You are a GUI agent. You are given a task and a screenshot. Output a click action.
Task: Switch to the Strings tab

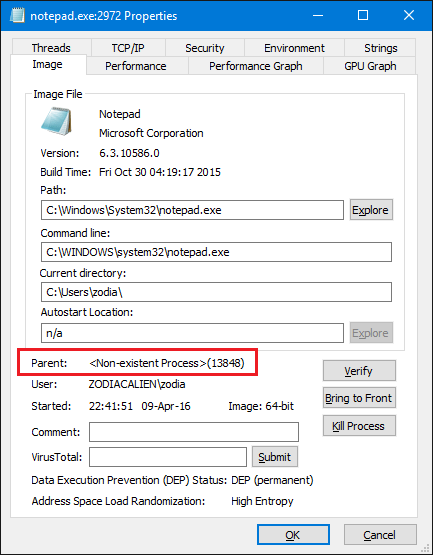pyautogui.click(x=380, y=48)
